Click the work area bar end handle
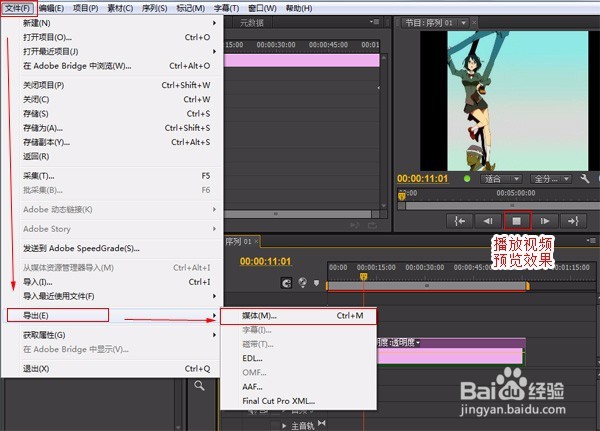The height and width of the screenshot is (431, 600). coord(528,286)
